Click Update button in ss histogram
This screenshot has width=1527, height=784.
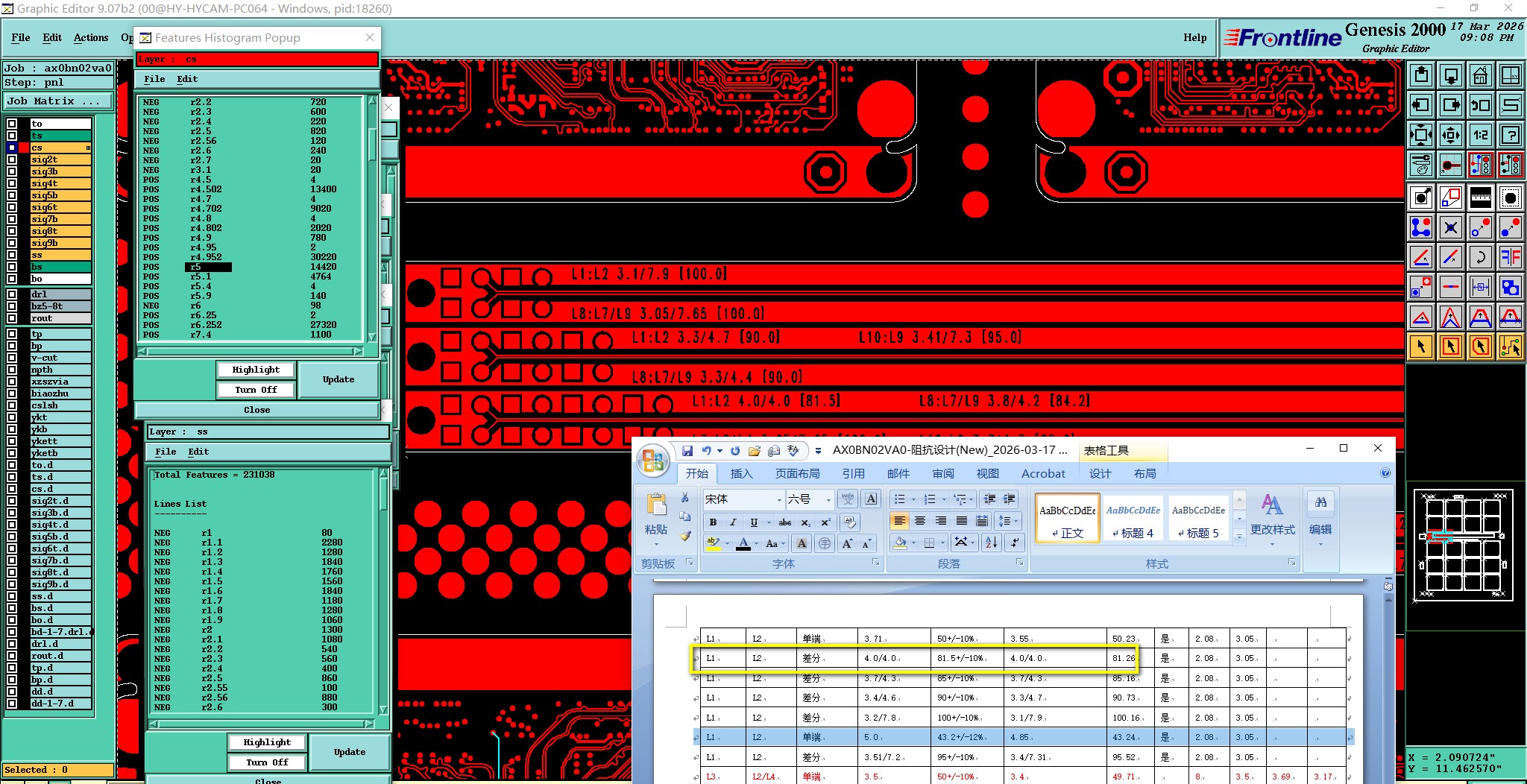(x=350, y=752)
